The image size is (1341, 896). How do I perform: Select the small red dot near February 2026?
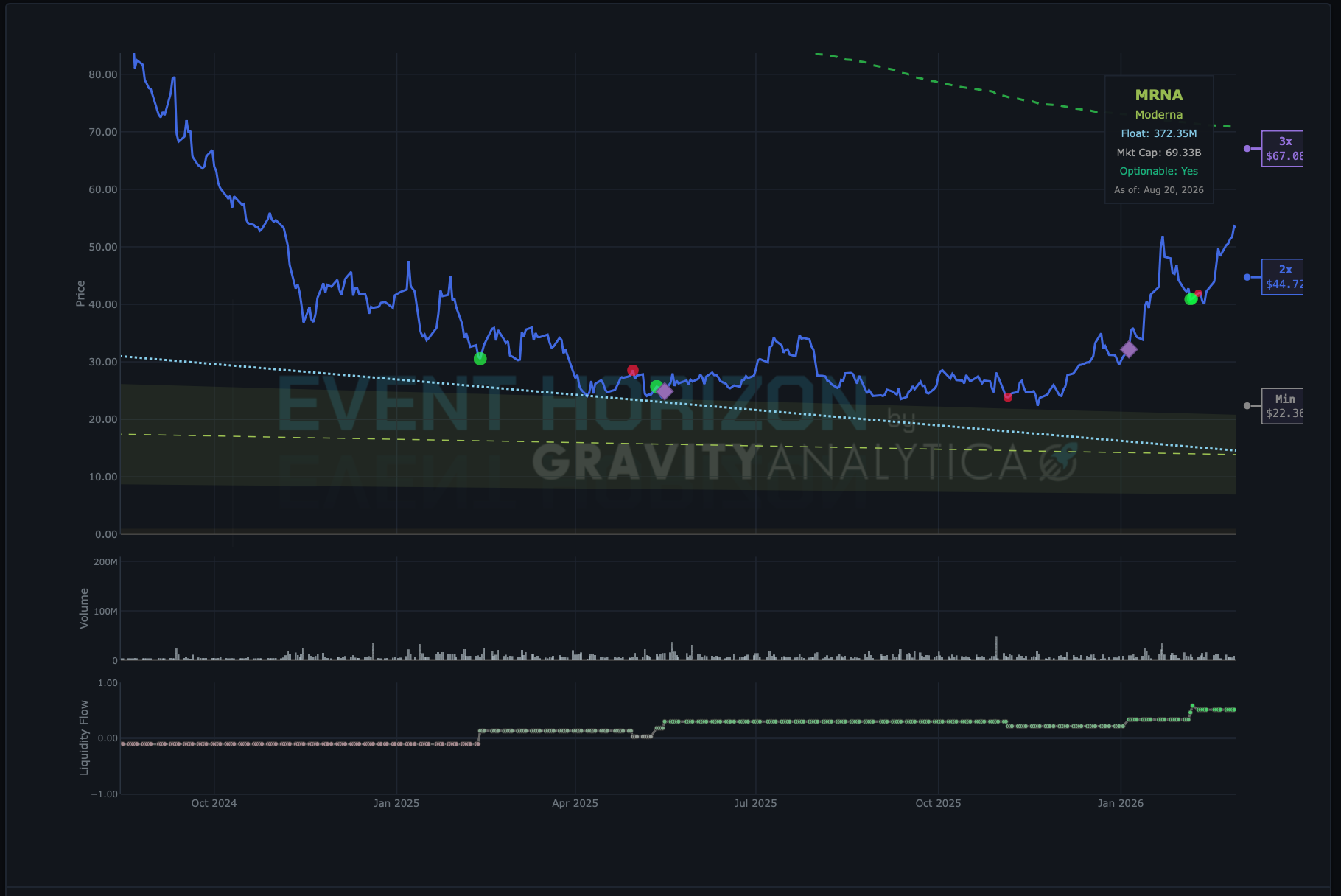tap(1199, 294)
